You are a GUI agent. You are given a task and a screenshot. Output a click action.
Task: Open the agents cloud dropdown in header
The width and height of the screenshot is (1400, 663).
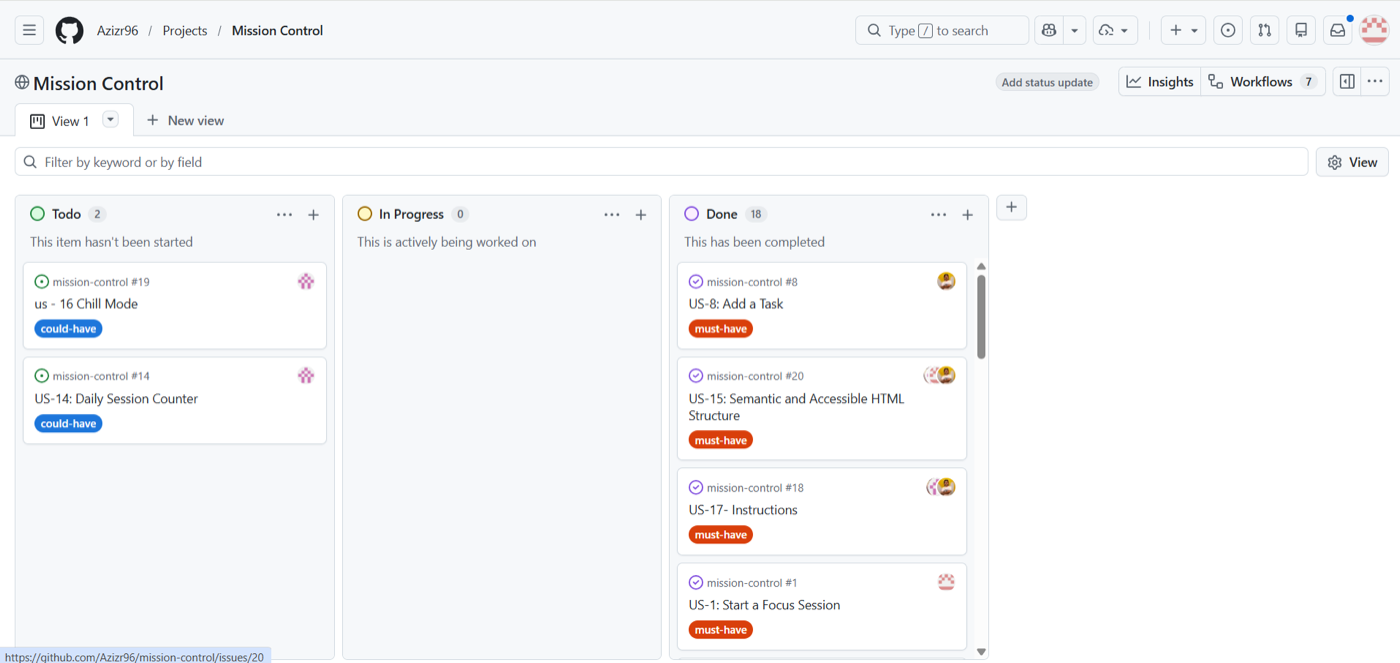tap(1115, 30)
